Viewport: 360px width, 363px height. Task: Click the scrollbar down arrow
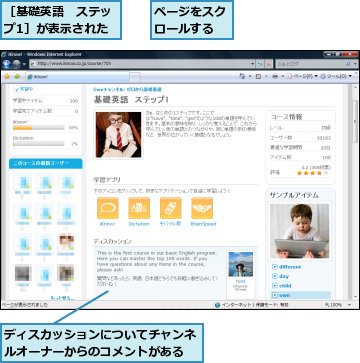tap(355, 297)
